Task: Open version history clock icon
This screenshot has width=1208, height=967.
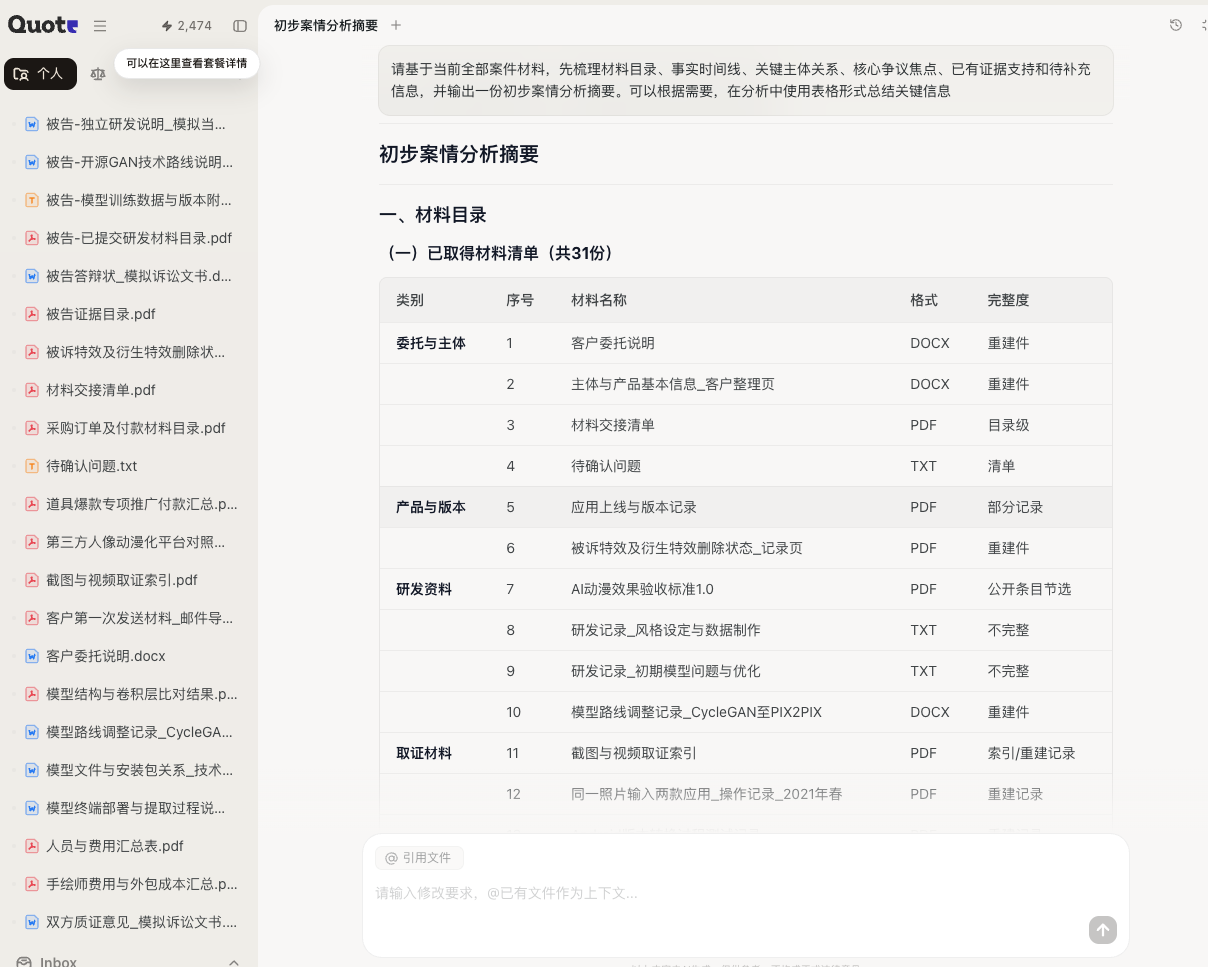Action: coord(1176,25)
